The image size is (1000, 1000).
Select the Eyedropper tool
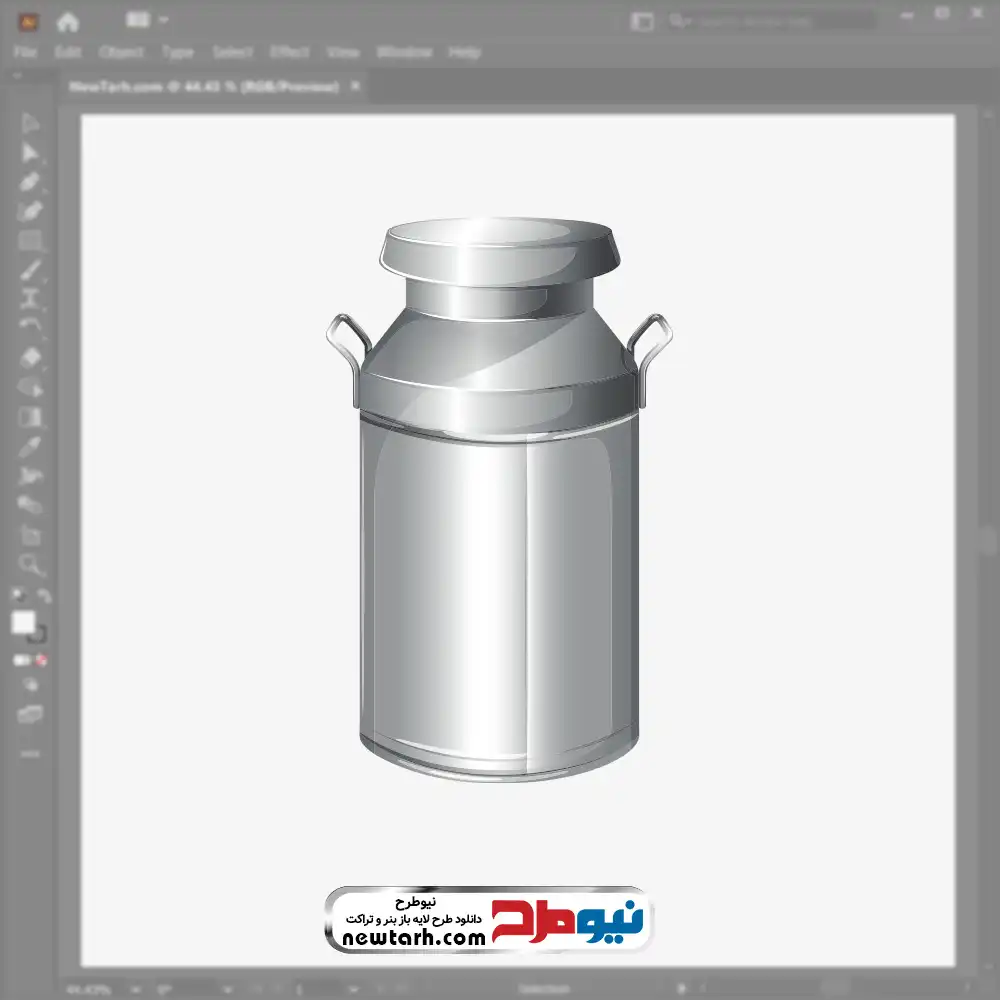pyautogui.click(x=30, y=446)
